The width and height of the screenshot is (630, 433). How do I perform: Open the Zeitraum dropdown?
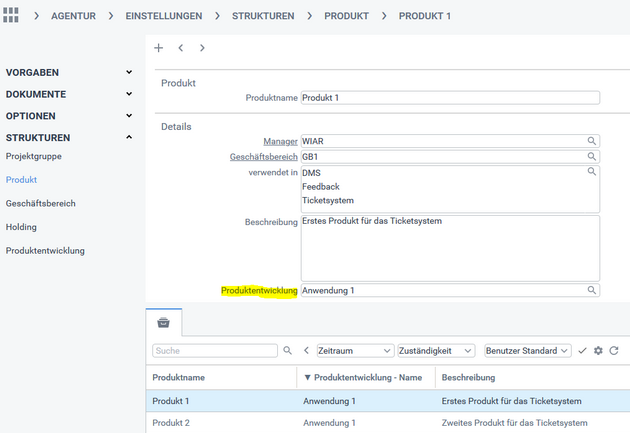point(355,351)
